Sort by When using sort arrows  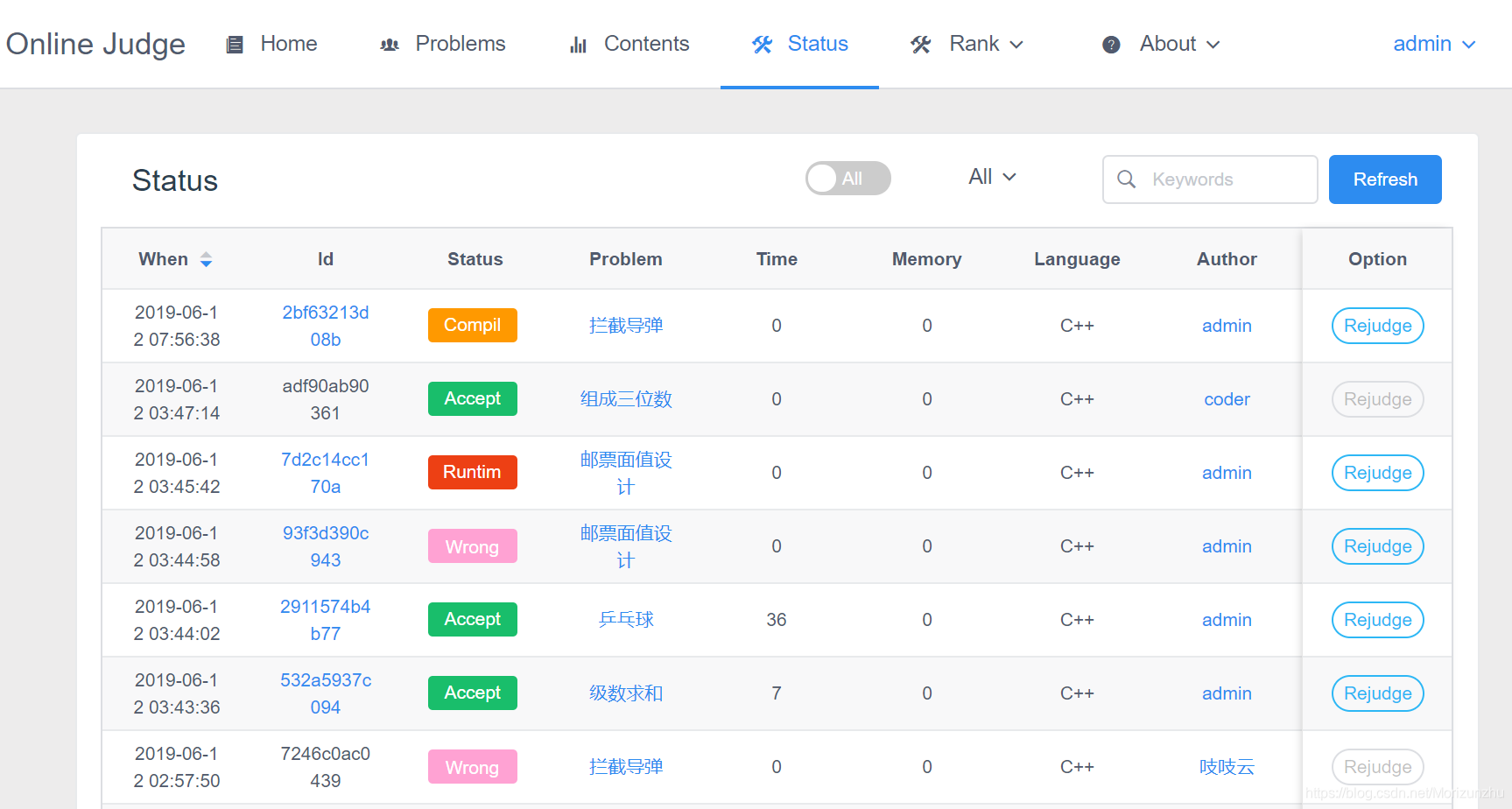[x=206, y=259]
